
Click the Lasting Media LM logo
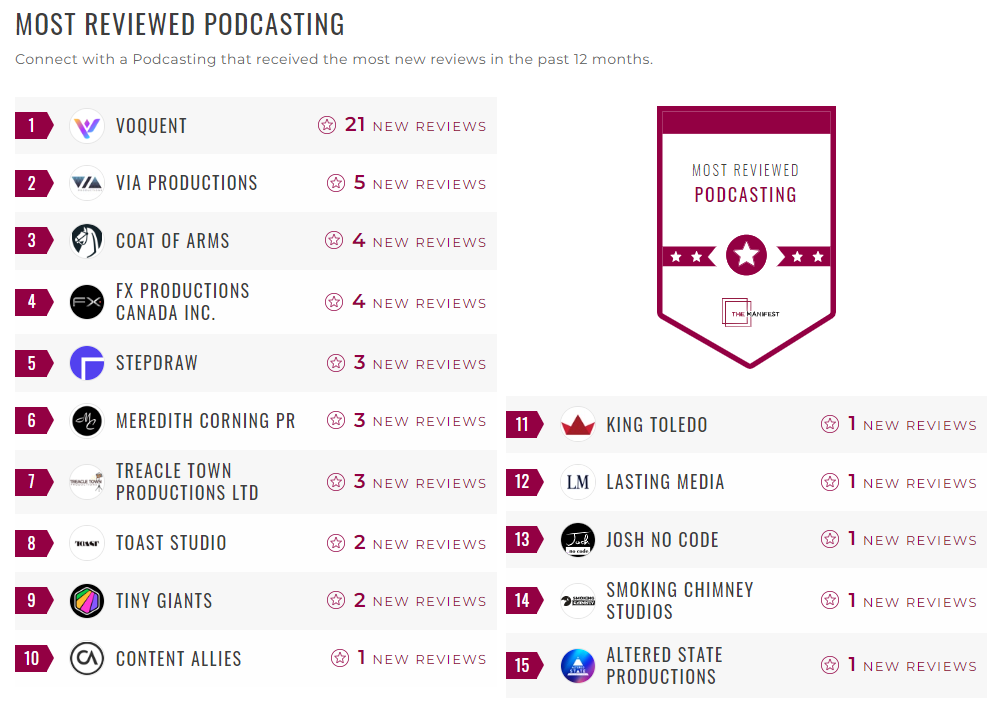(x=578, y=482)
